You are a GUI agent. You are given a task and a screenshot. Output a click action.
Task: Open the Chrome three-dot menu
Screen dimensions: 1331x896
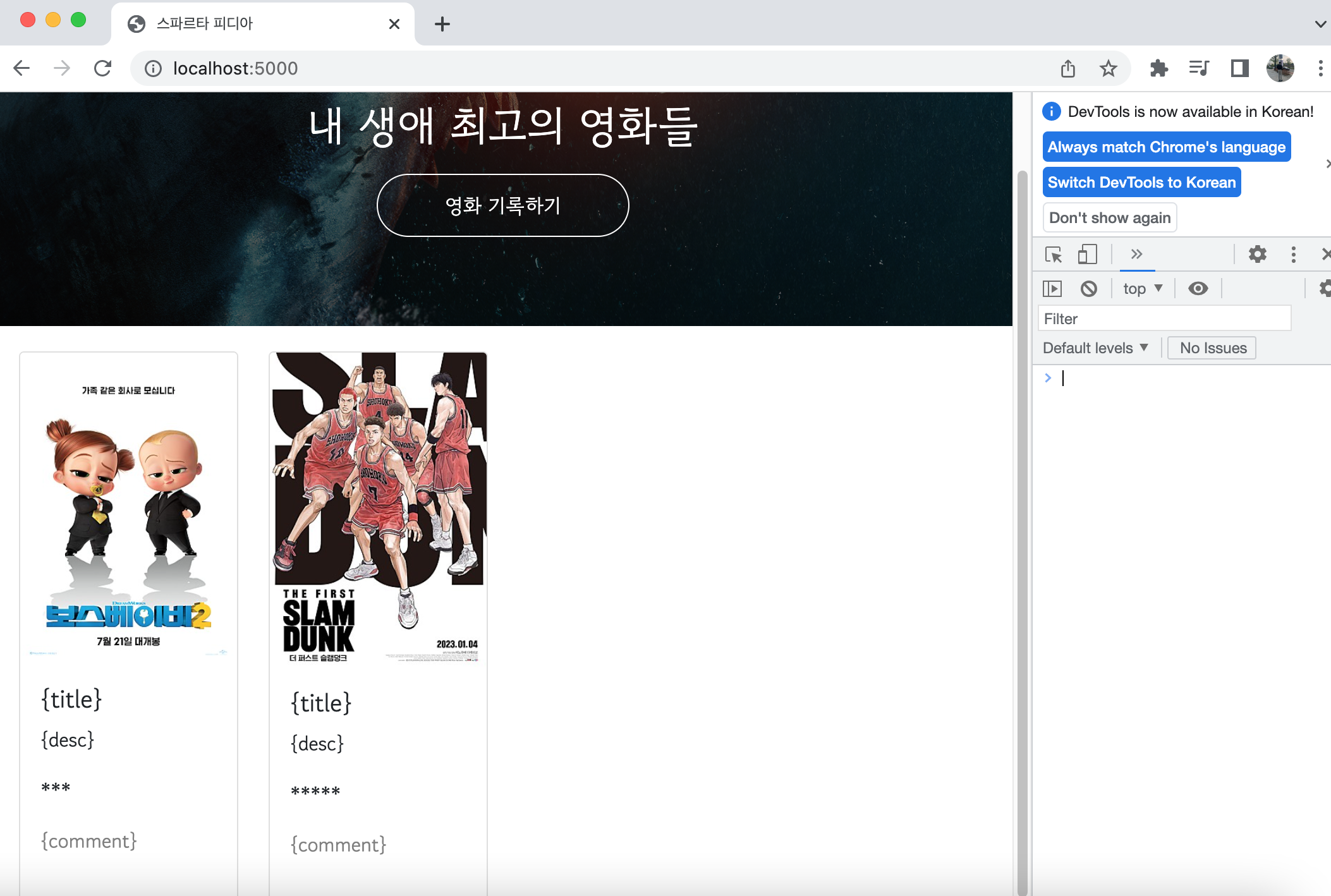click(x=1320, y=68)
